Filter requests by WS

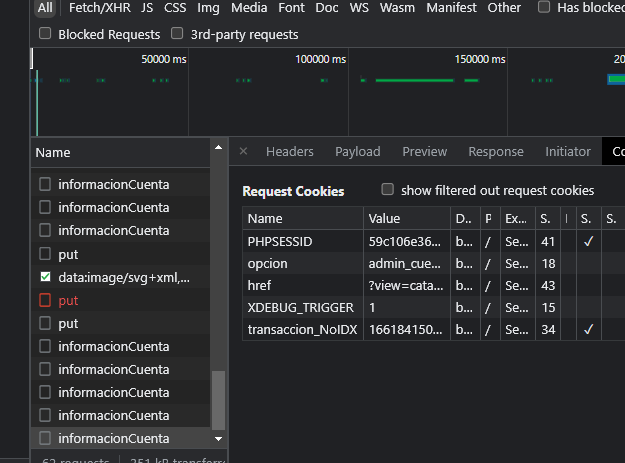point(359,8)
